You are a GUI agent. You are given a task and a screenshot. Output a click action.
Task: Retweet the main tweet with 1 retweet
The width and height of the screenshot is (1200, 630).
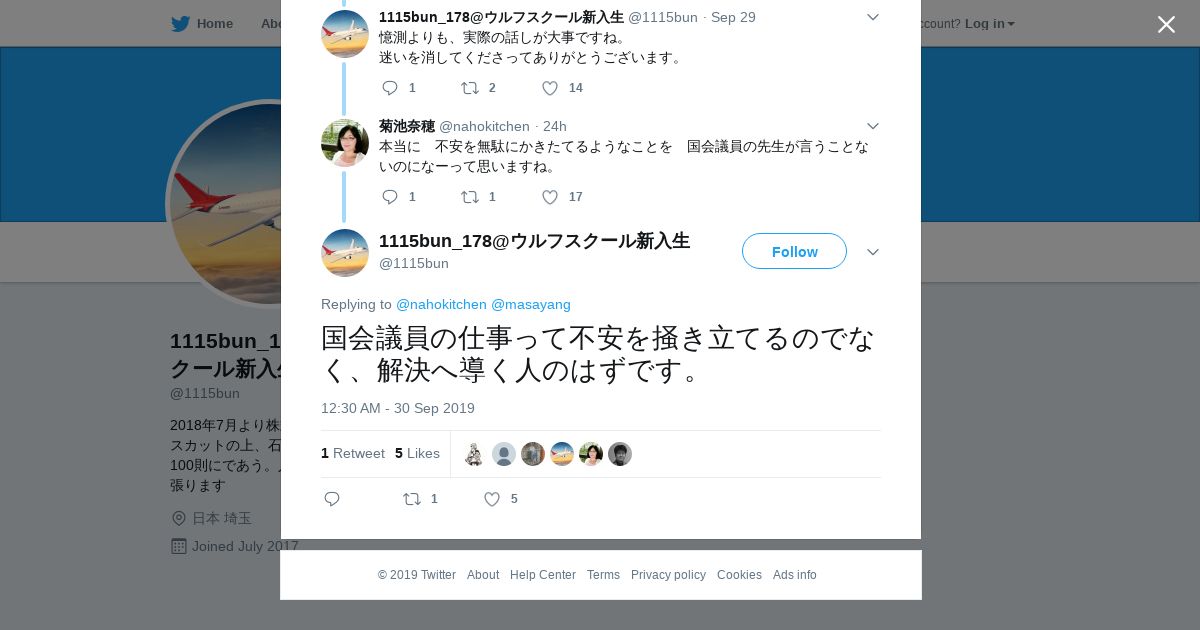tap(420, 499)
